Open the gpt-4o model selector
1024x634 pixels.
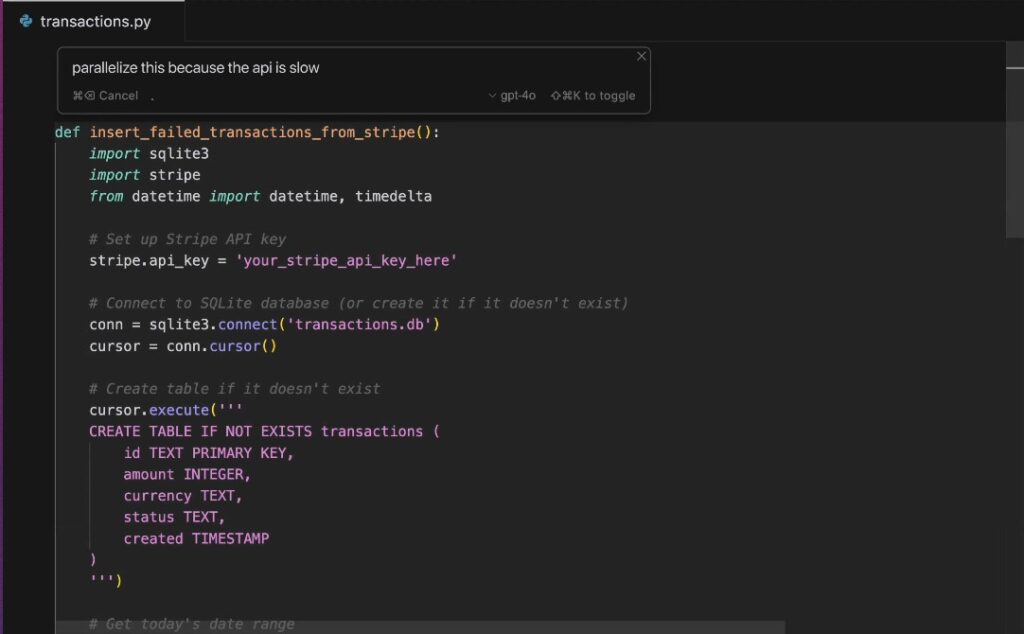click(514, 95)
